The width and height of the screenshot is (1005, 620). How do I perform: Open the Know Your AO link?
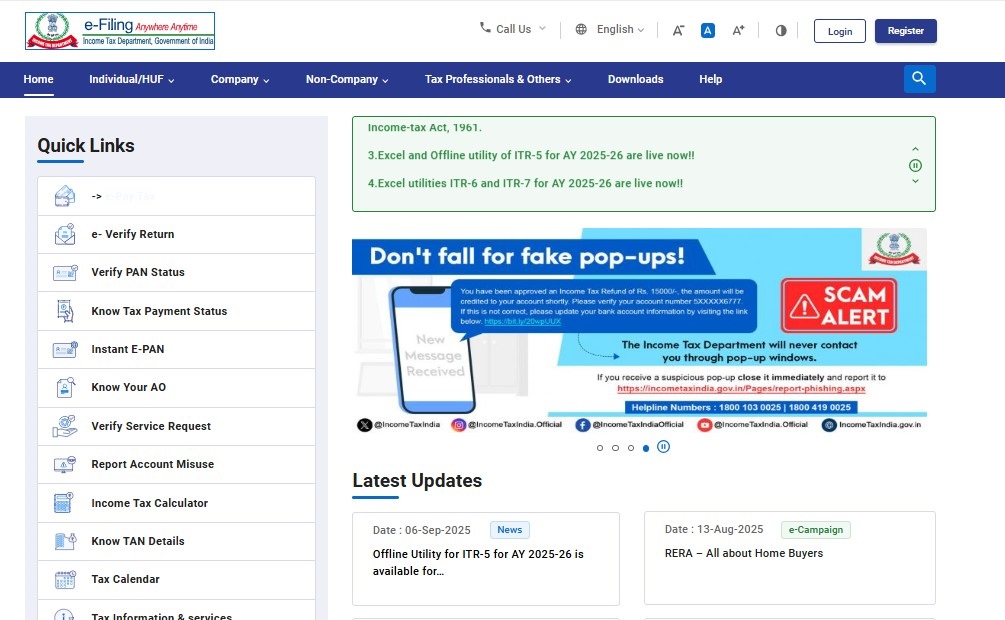click(x=128, y=387)
